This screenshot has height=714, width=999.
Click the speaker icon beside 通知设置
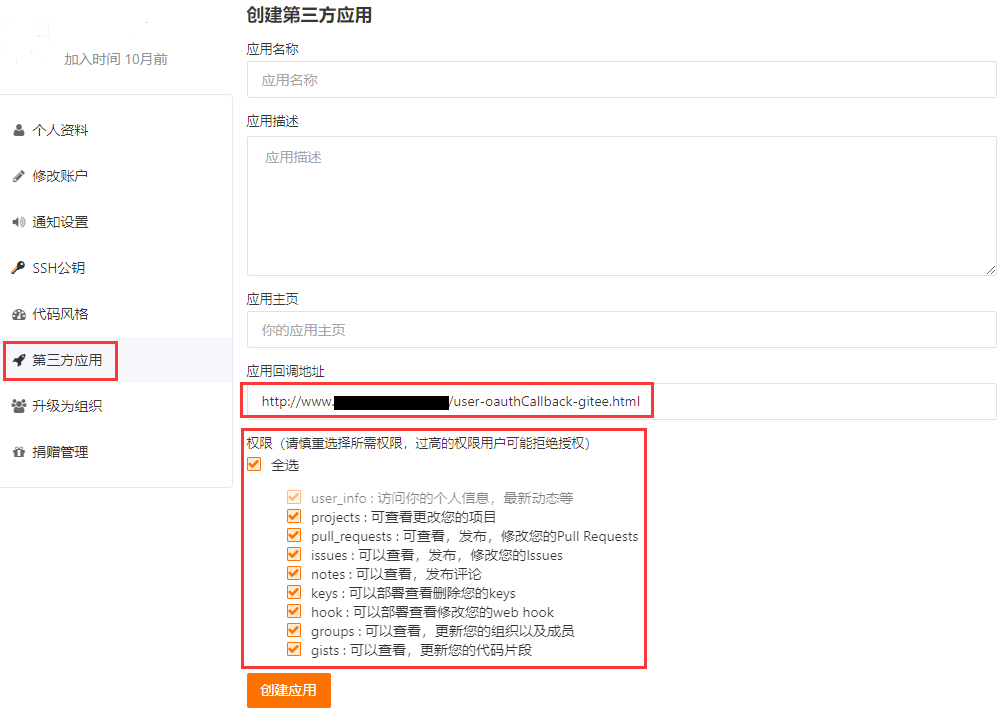click(19, 222)
